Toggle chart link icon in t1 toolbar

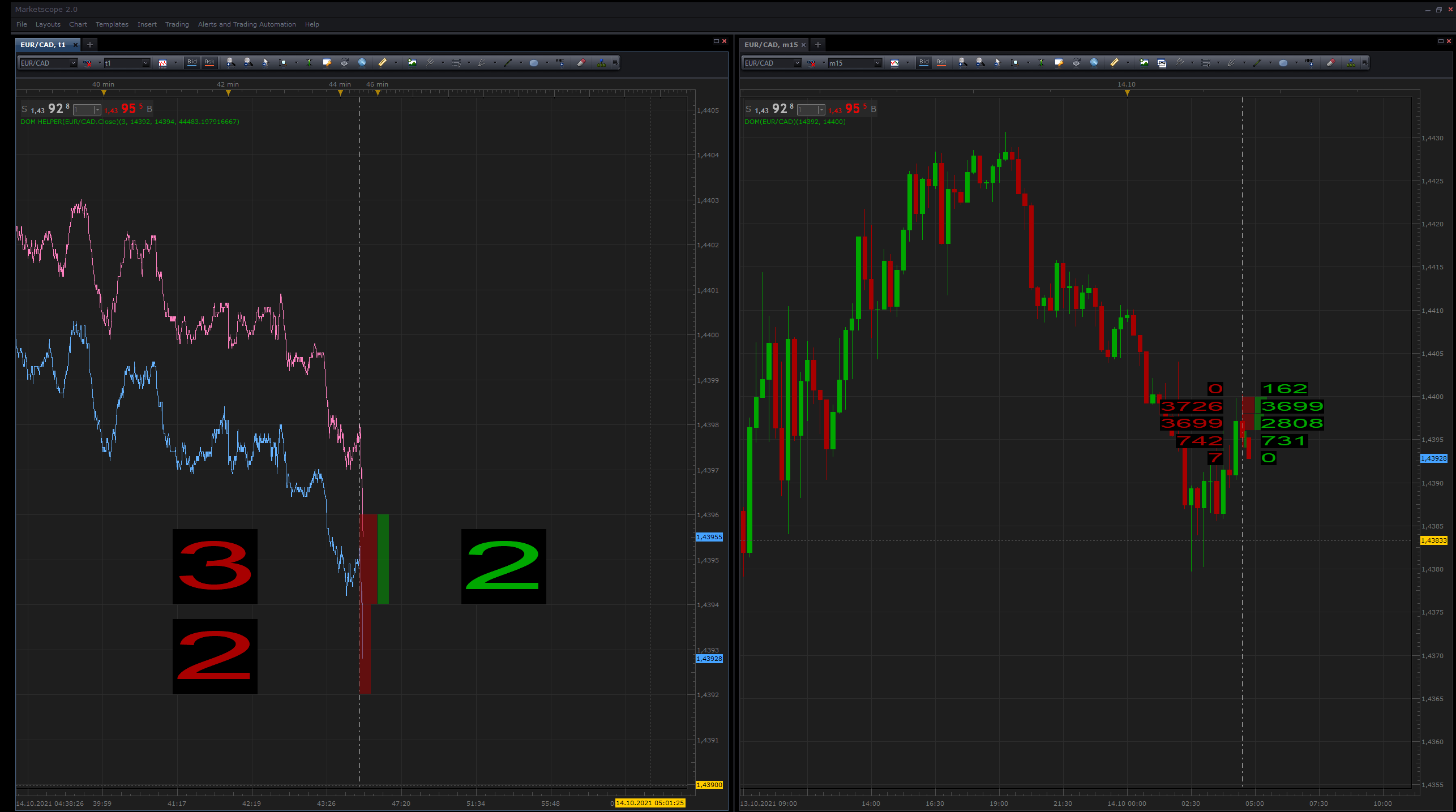point(87,63)
